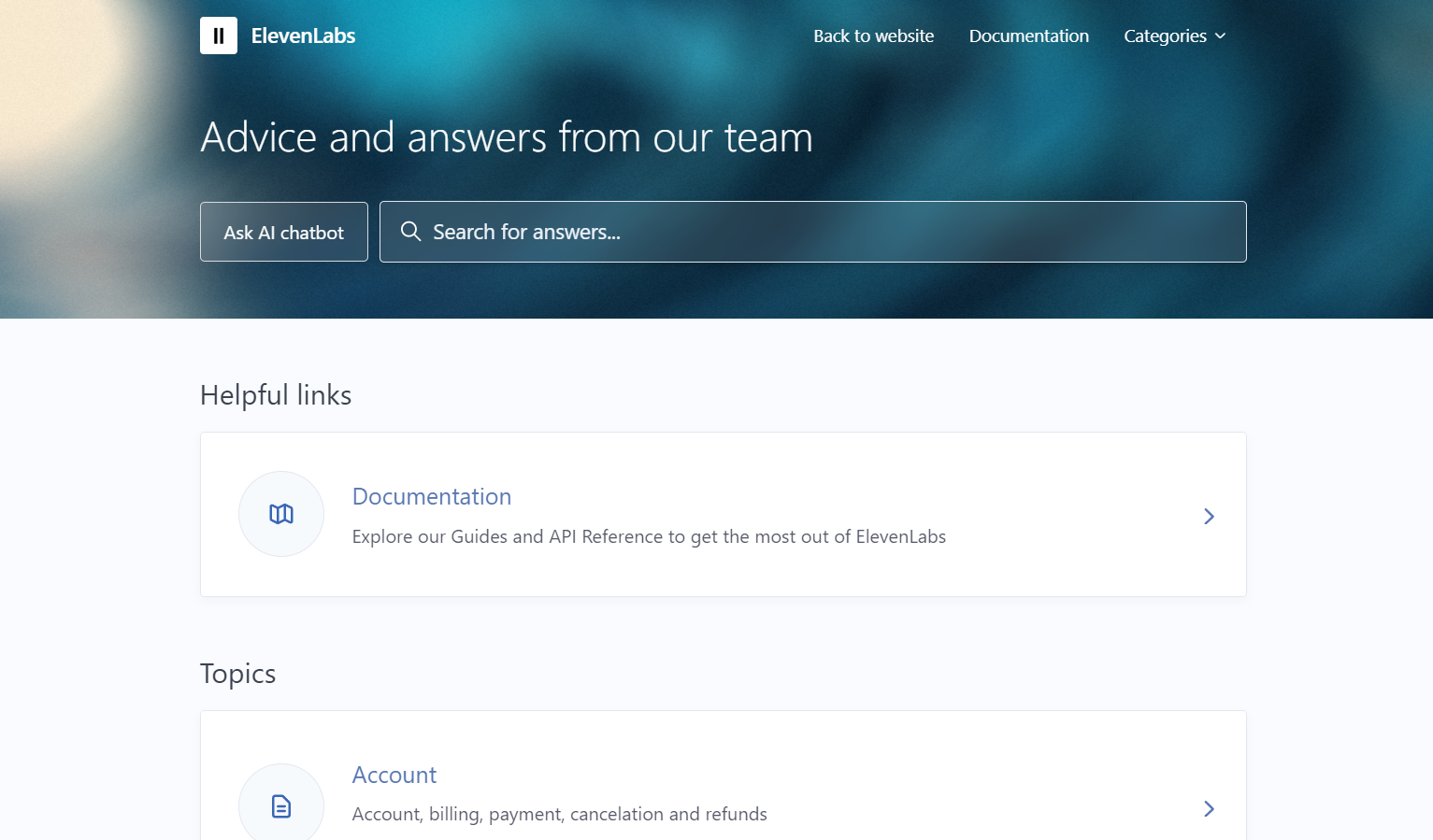Click the Documentation card description text
Screen dimensions: 1433x840
point(649,536)
